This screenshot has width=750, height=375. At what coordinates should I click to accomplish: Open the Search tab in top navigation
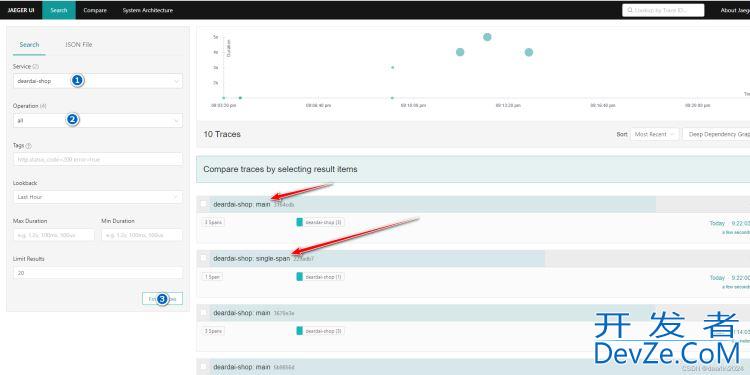[59, 10]
